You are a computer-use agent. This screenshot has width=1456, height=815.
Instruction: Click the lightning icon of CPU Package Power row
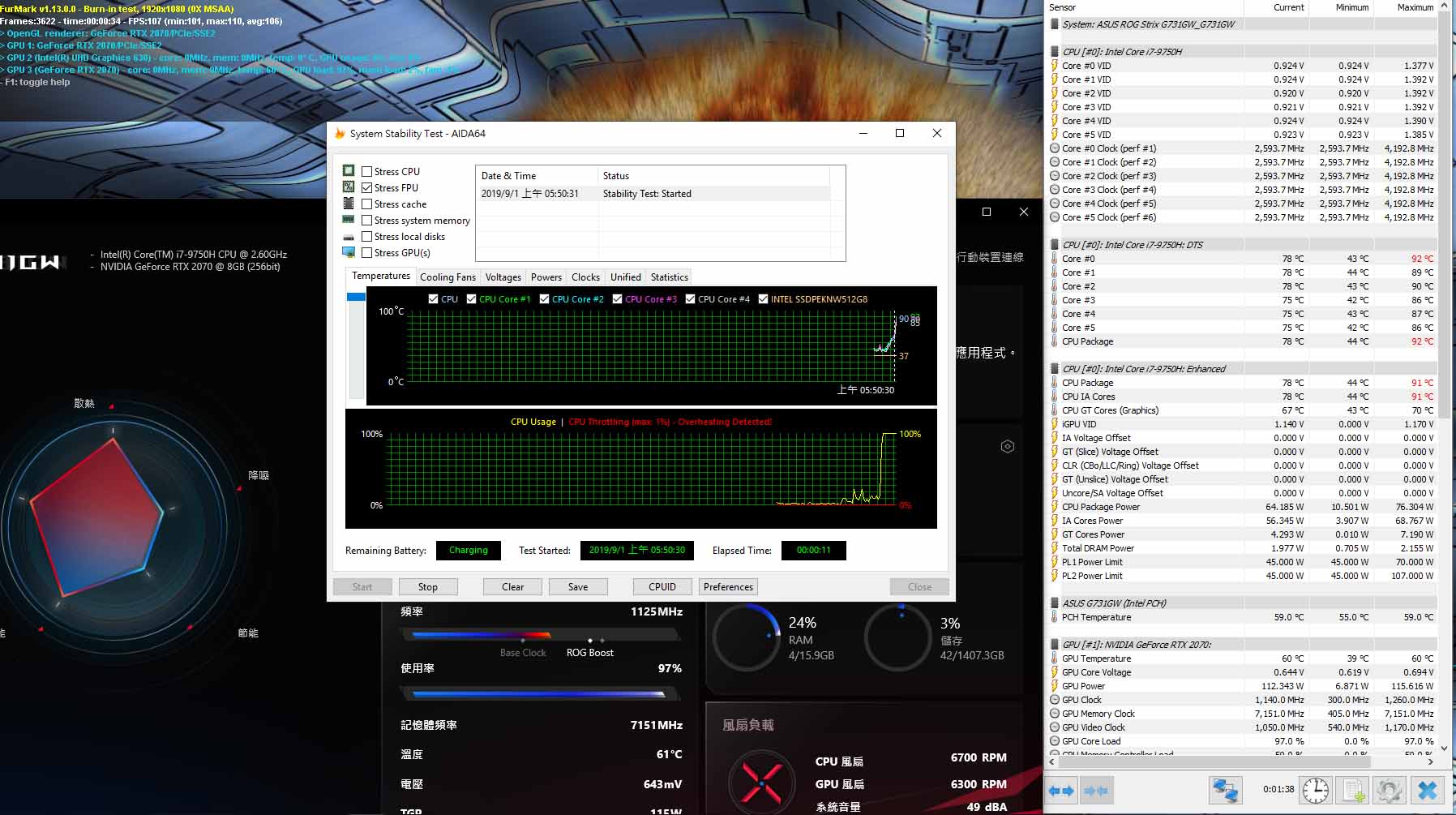(1055, 507)
